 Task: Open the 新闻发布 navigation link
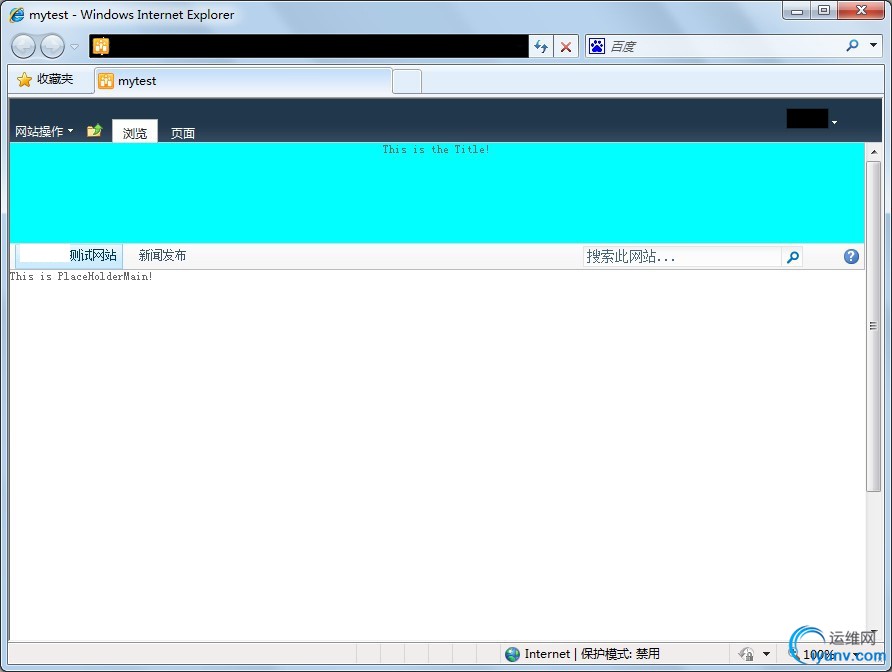[x=162, y=255]
